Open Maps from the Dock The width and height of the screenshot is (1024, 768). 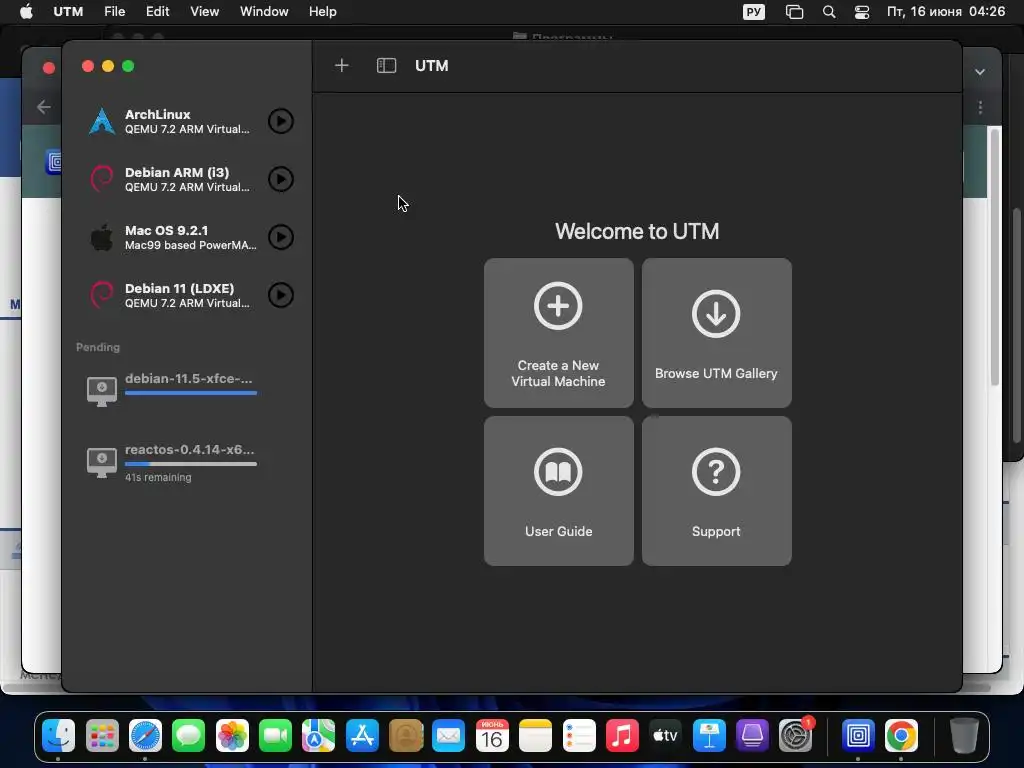pyautogui.click(x=319, y=736)
